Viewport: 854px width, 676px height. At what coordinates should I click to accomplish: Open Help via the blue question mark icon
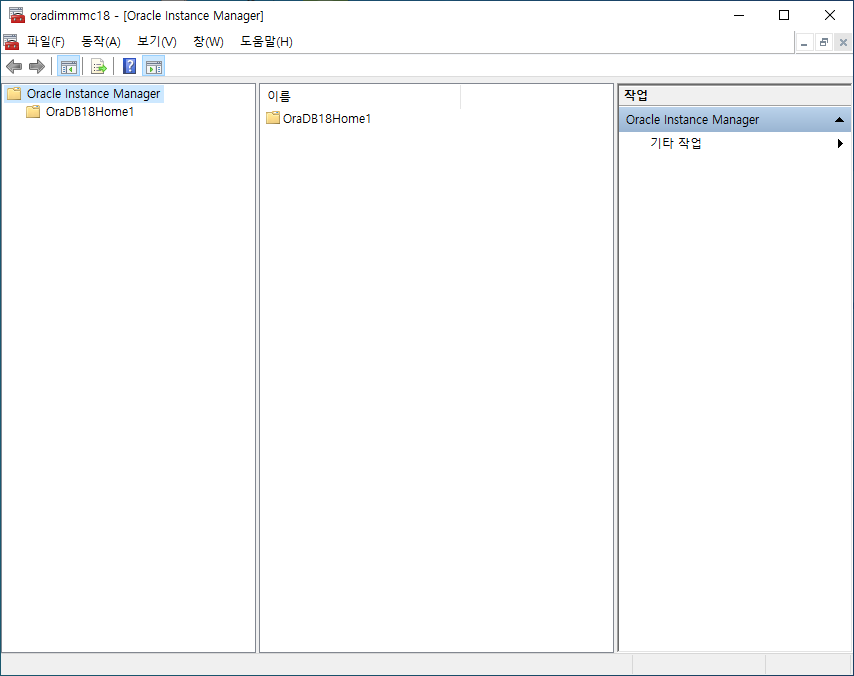(130, 66)
